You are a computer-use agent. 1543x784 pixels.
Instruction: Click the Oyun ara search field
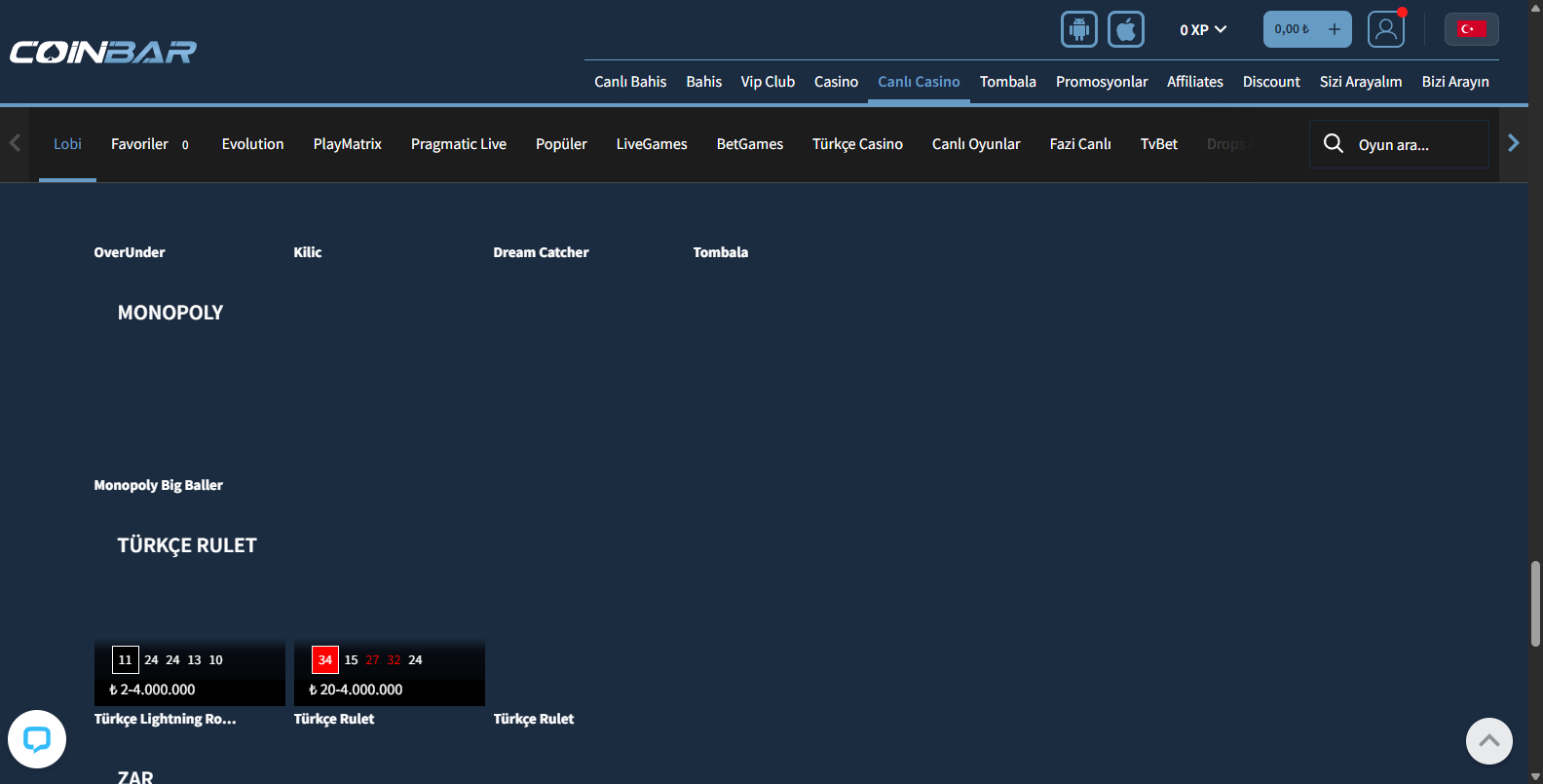(1399, 144)
